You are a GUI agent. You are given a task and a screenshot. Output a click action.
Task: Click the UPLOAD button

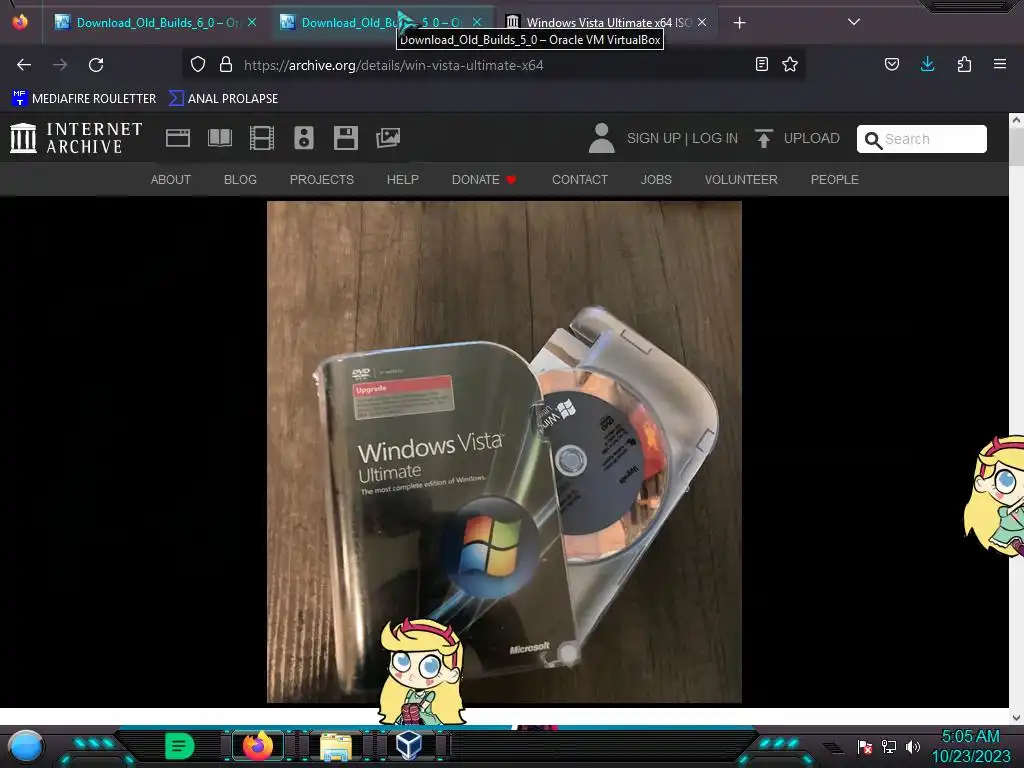[x=797, y=138]
